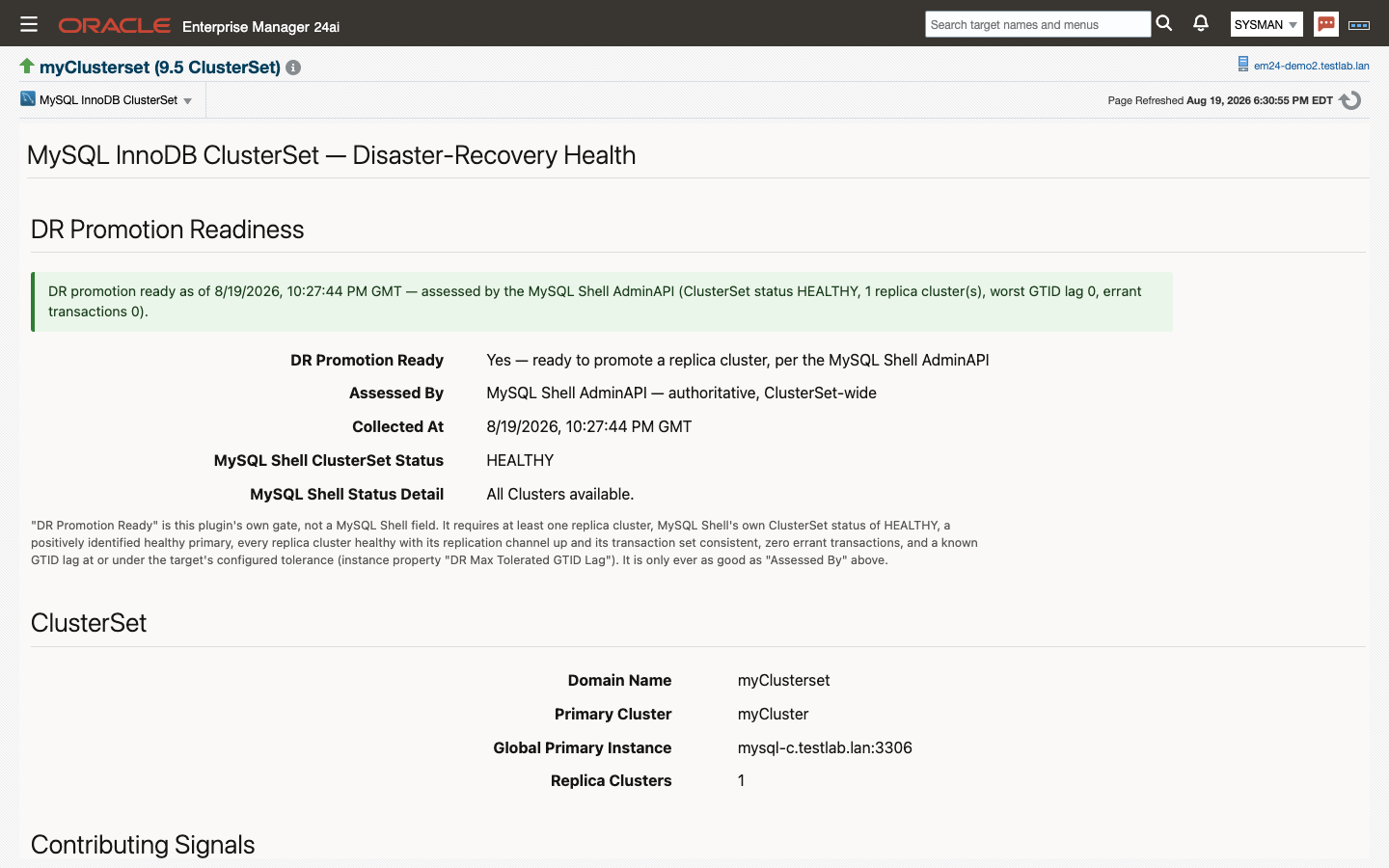Open the accessibility options icon at top right

tap(1359, 25)
